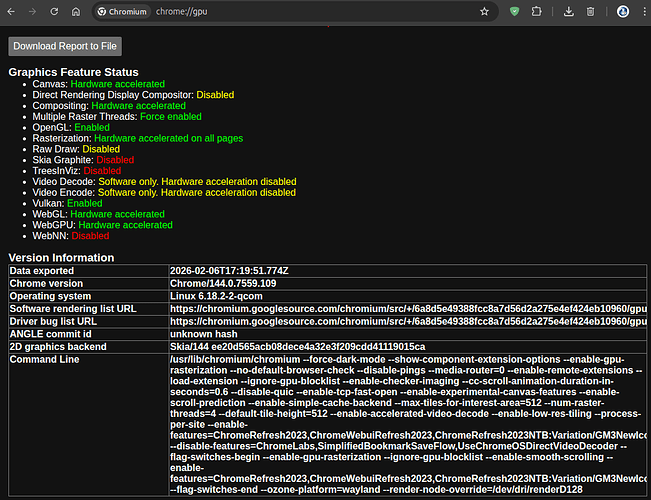
Task: Click Linux 6.18.2-2-qcom value
Action: coord(216,296)
